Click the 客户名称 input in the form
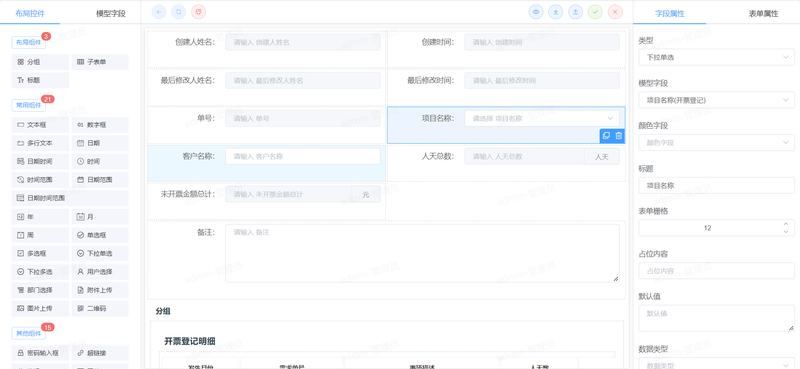 tap(303, 156)
